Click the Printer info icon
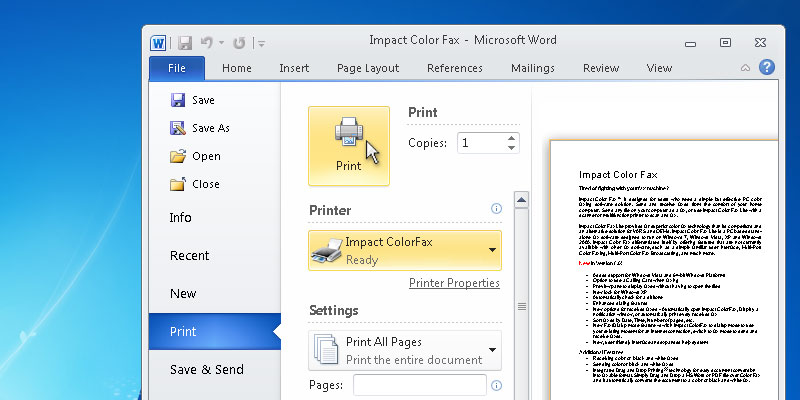The image size is (800, 400). click(496, 209)
